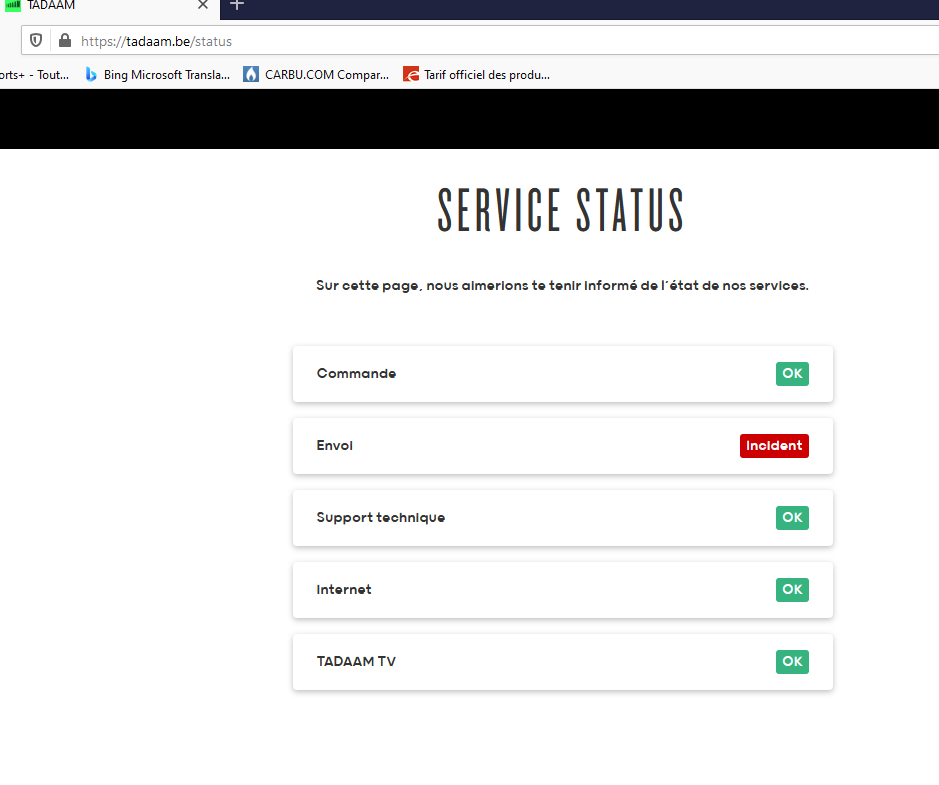This screenshot has width=939, height=785.
Task: Open CARBU.COM Compar... bookmark
Action: click(x=316, y=75)
